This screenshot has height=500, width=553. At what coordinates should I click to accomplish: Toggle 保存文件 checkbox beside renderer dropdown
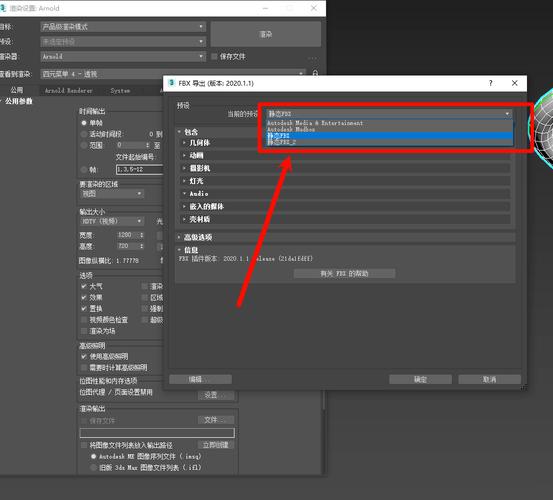(214, 56)
